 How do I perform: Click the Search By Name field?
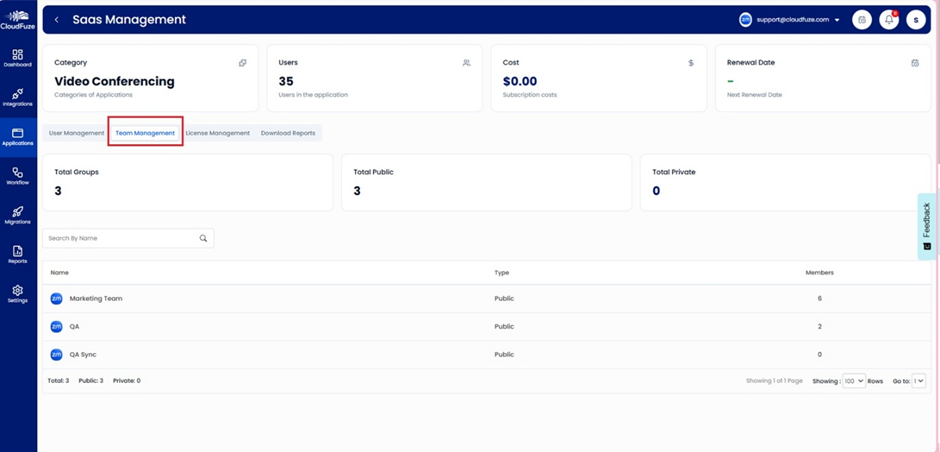point(120,239)
